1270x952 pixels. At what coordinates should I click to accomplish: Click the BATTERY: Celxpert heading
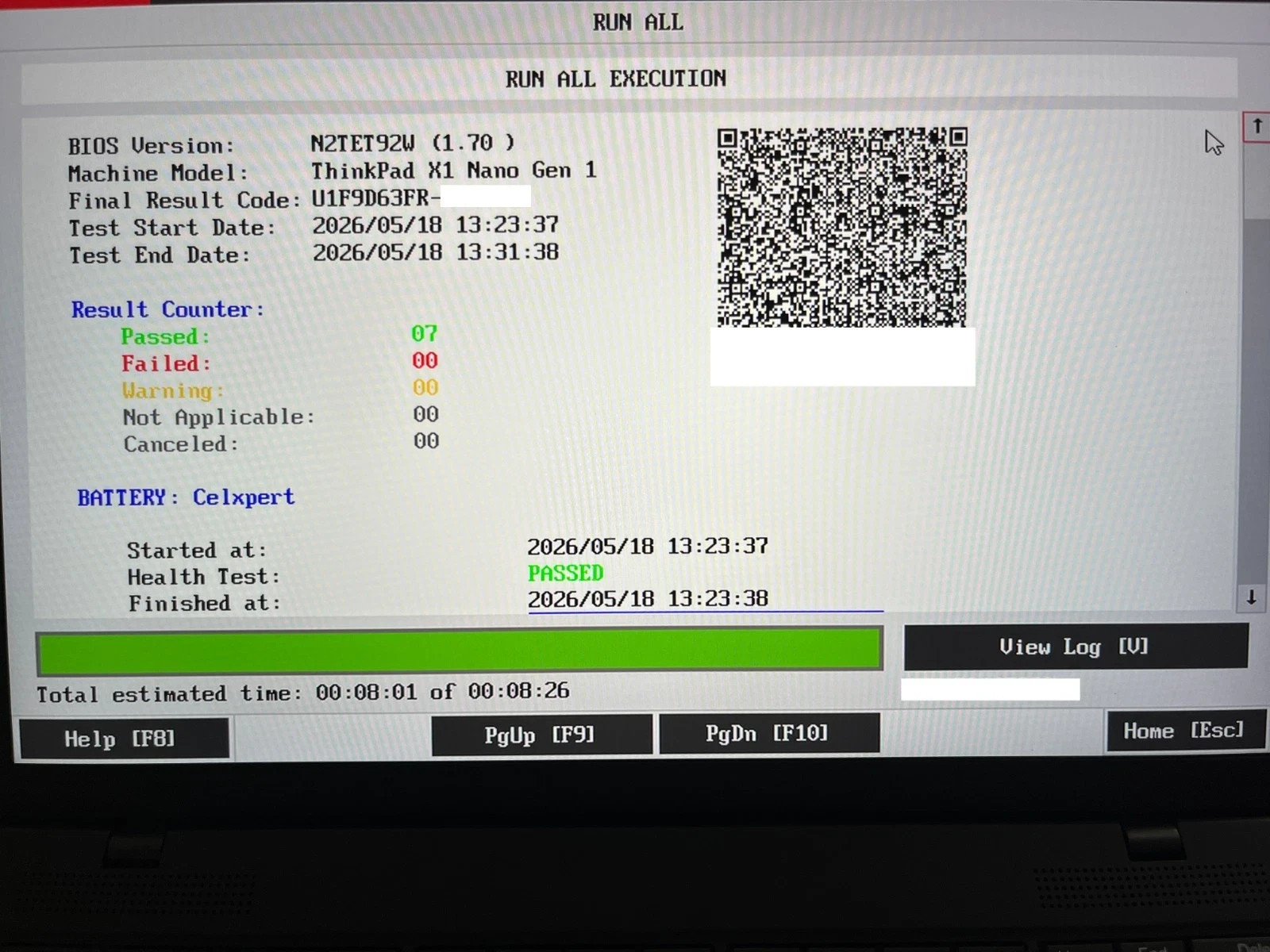click(186, 497)
